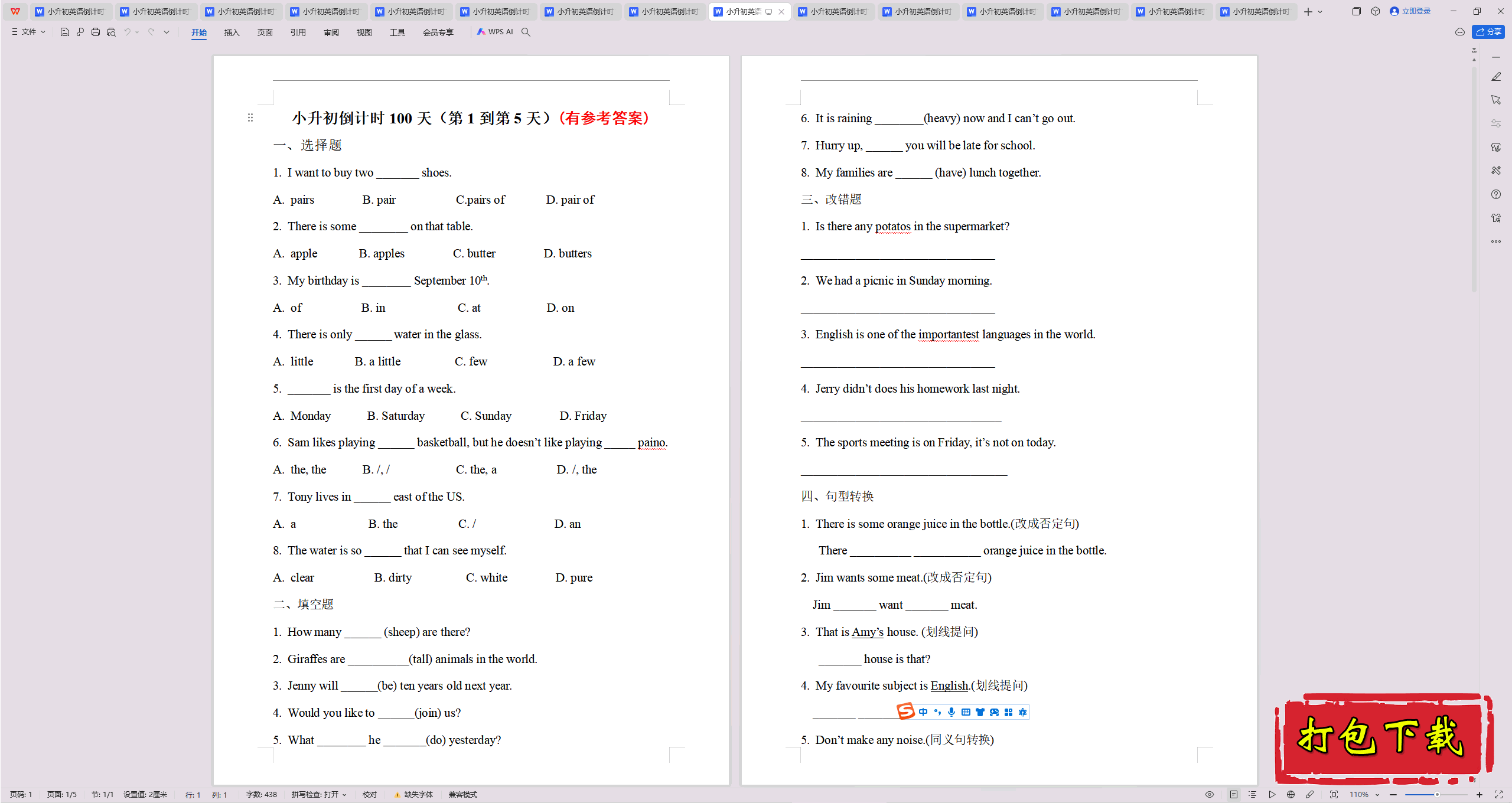
Task: Click the paragraph drag handle beside title
Action: coord(250,117)
